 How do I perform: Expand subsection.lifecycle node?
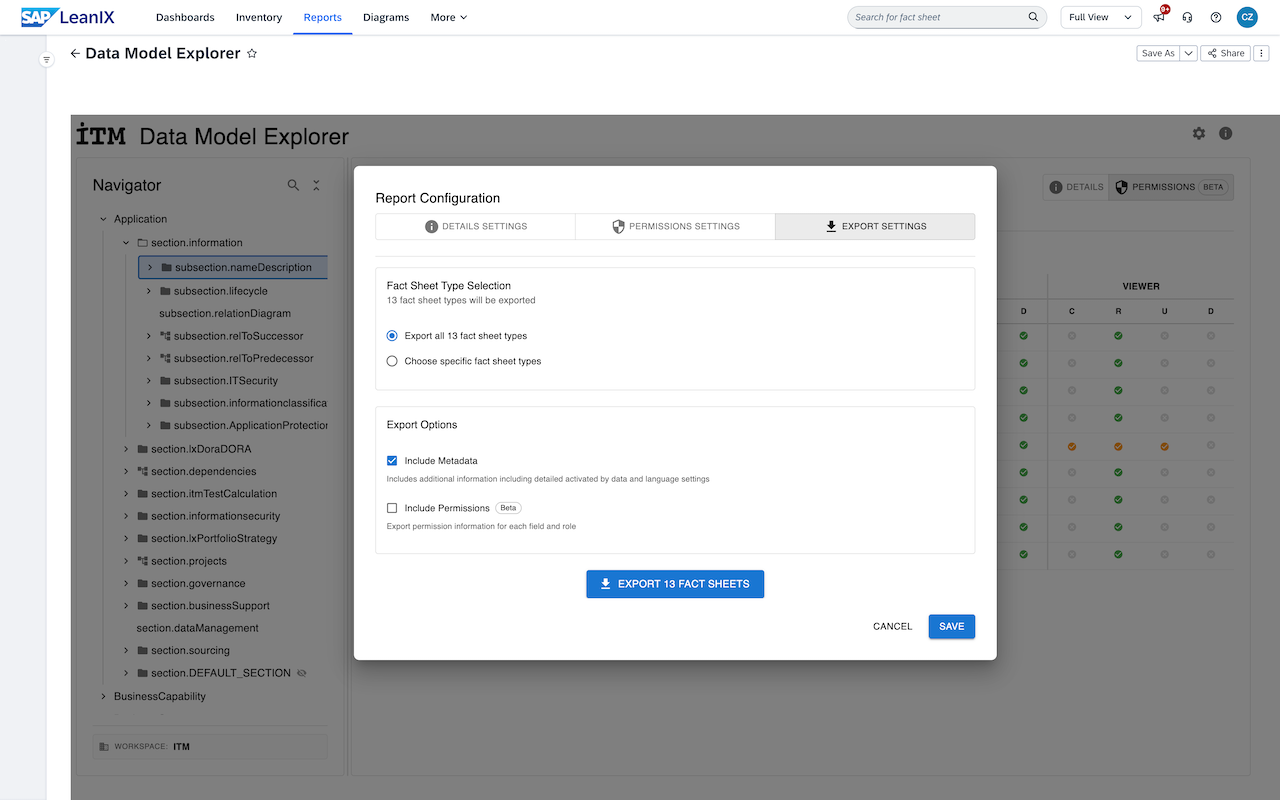point(149,291)
